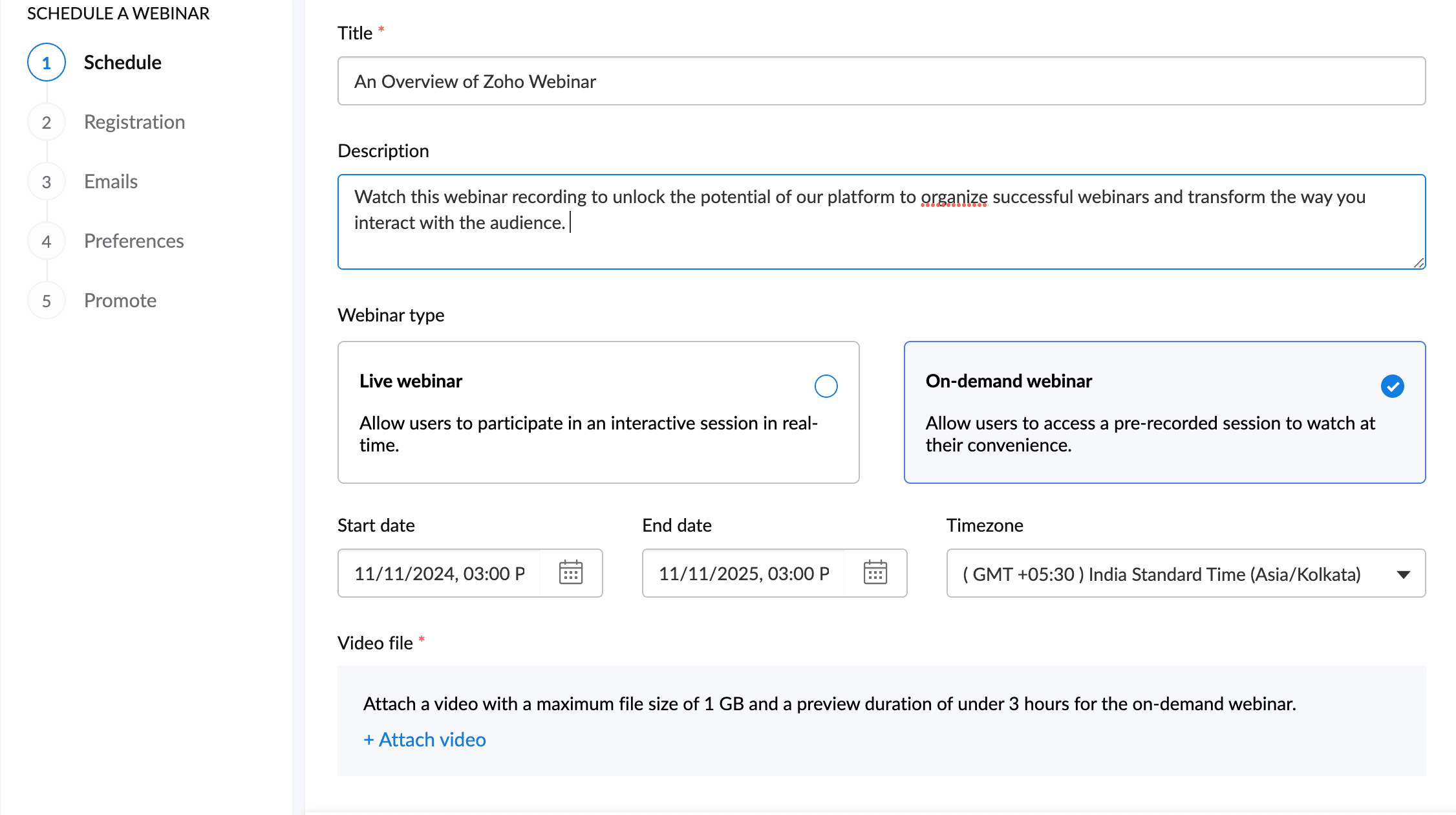Click step 5 circle icon for Promote
Viewport: 1456px width, 815px height.
click(47, 301)
